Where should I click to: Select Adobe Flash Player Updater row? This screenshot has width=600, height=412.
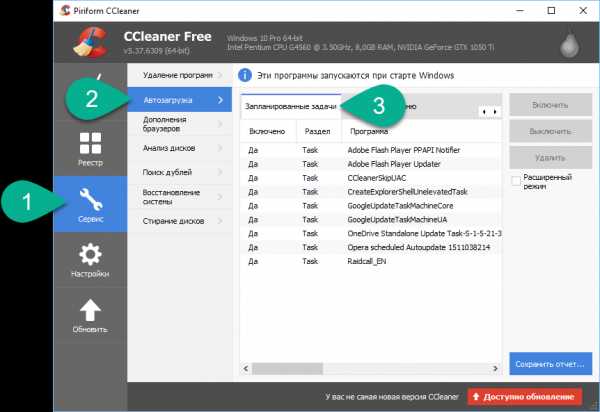click(x=371, y=164)
